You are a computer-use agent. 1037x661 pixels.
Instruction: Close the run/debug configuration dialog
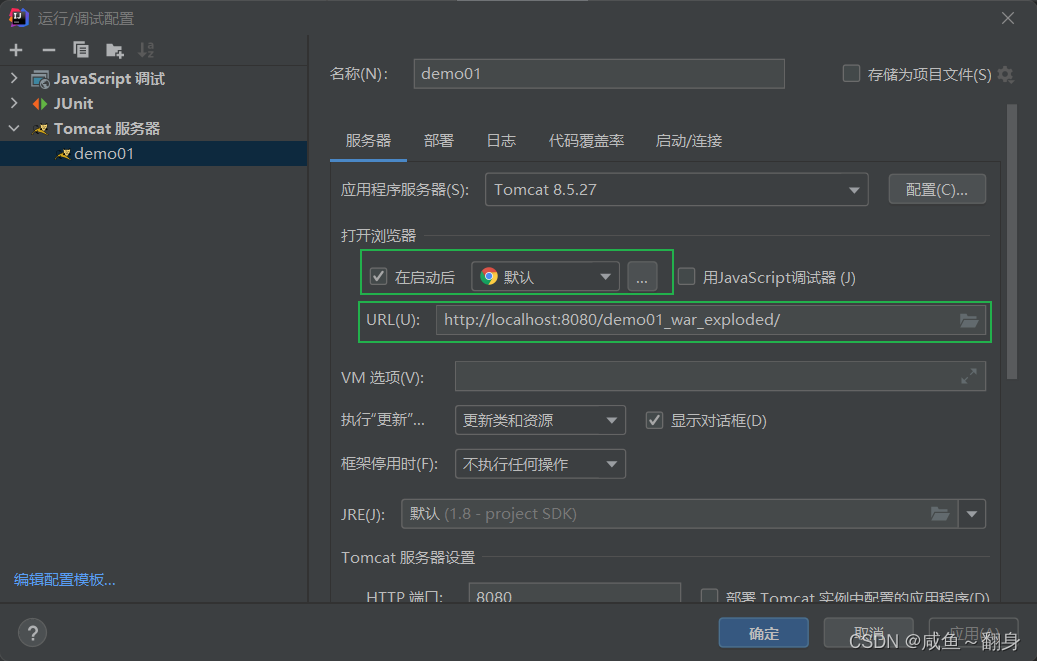1008,18
